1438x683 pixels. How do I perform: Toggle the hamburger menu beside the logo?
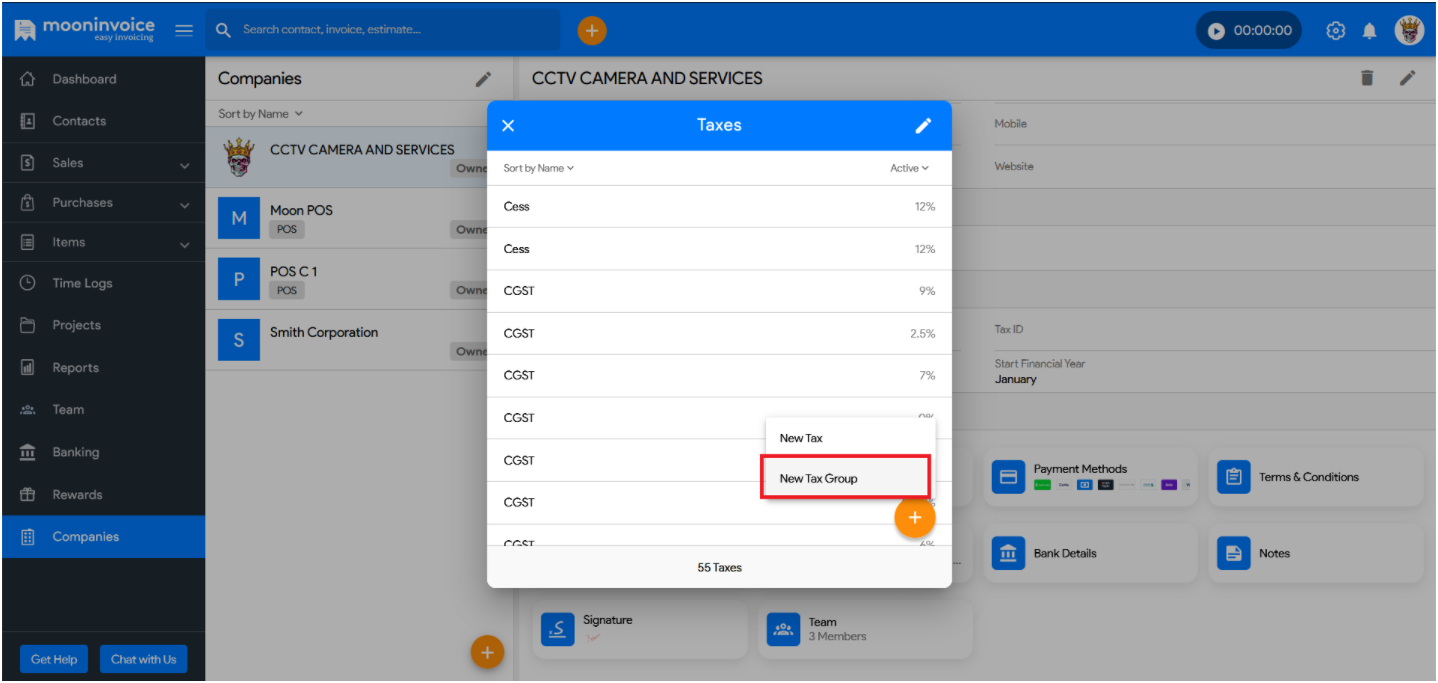tap(184, 30)
